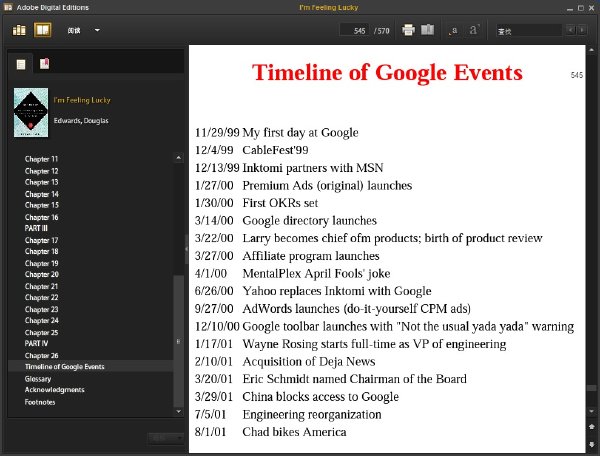Click the book cover thumbnail
The height and width of the screenshot is (456, 600).
(31, 112)
